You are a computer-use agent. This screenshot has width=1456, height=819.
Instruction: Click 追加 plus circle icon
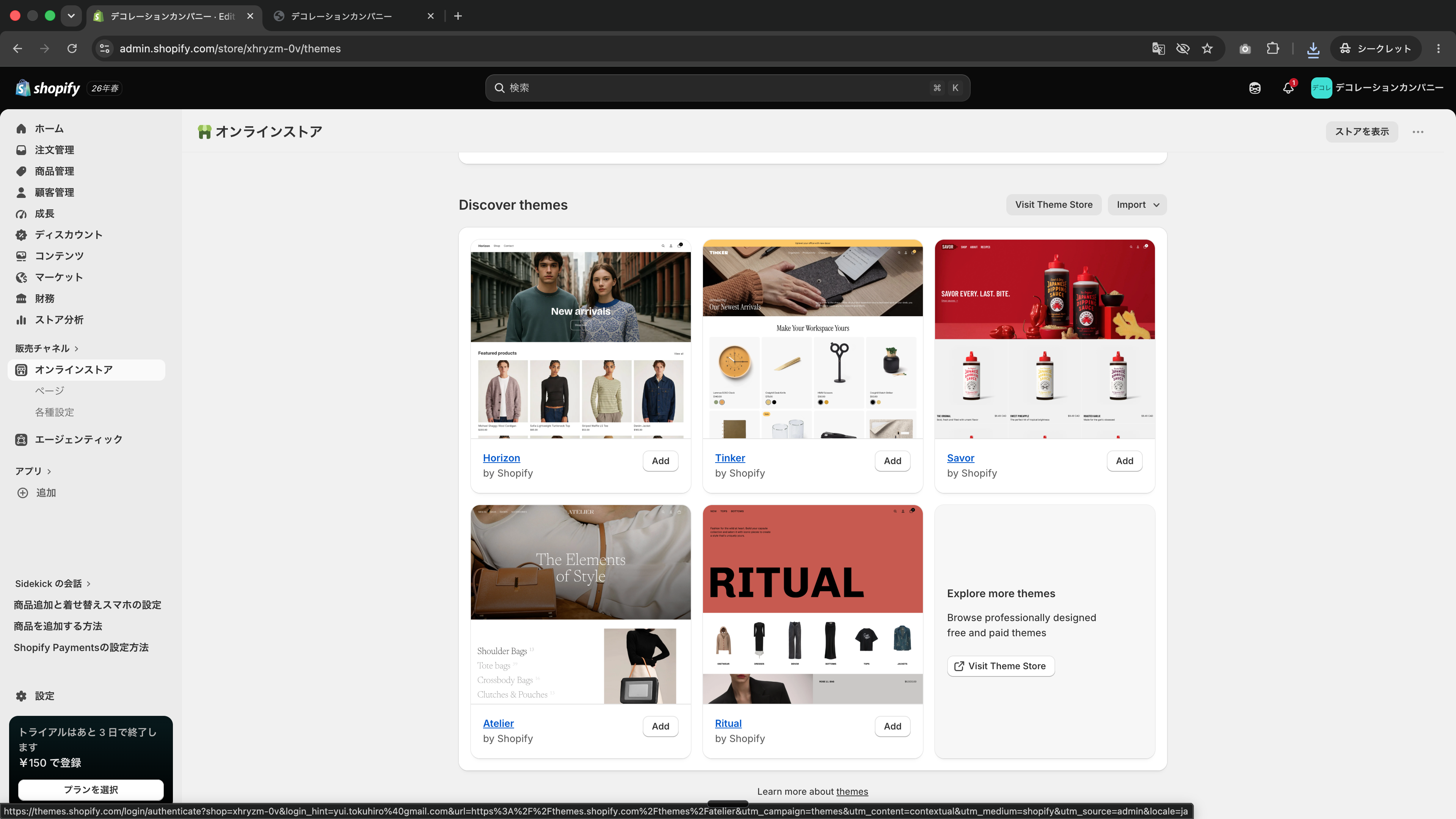(x=23, y=493)
